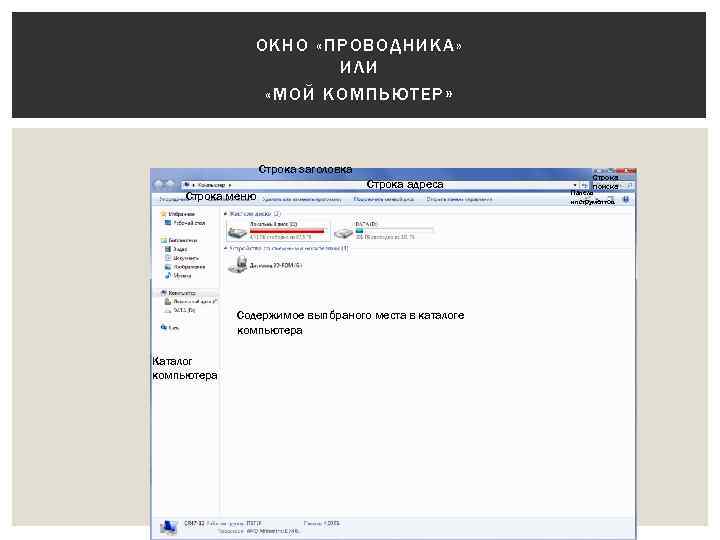This screenshot has height=540, width=720.
Task: Go back with the Explorer Back arrow
Action: click(159, 185)
